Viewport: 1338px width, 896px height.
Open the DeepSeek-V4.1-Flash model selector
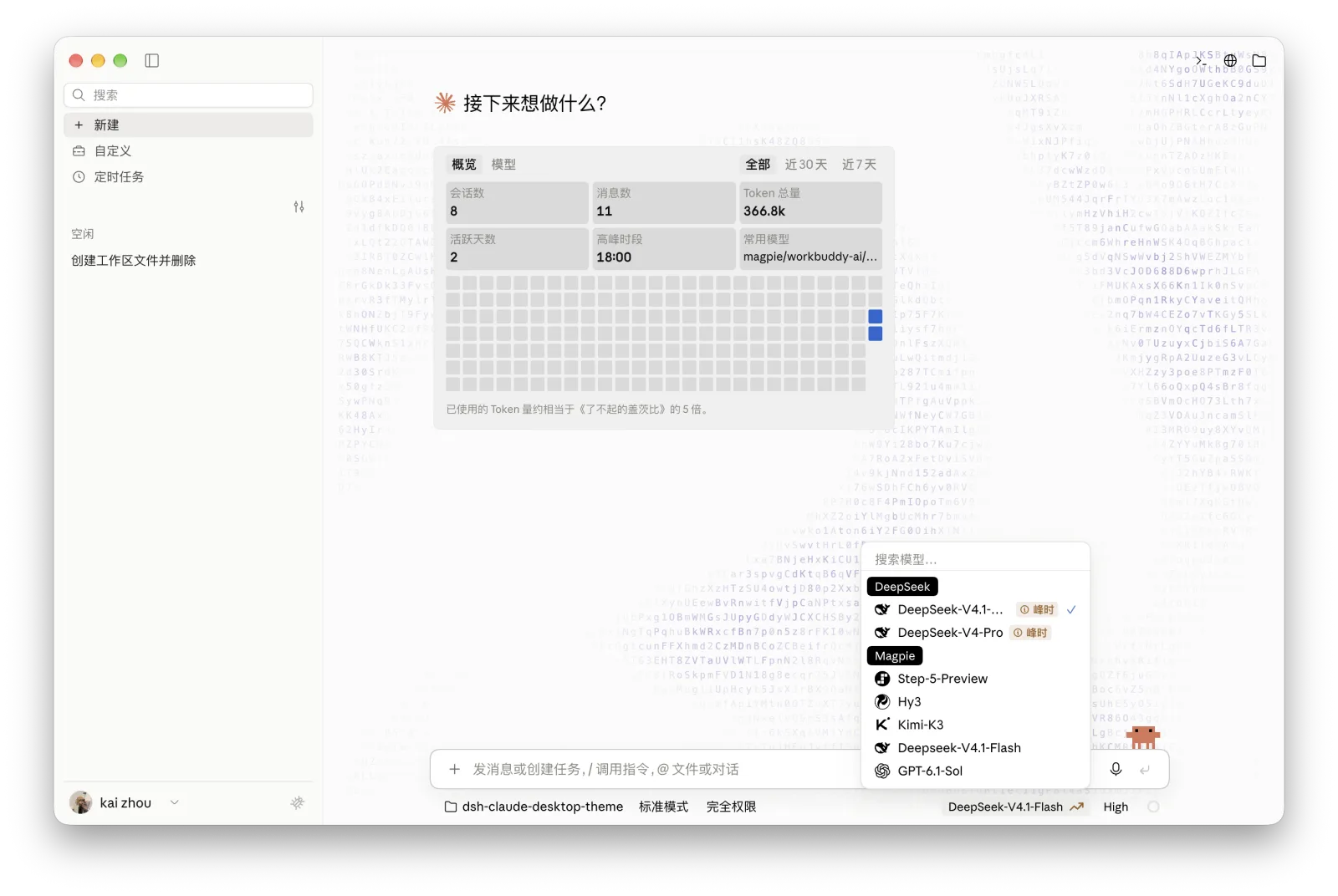coord(1015,807)
